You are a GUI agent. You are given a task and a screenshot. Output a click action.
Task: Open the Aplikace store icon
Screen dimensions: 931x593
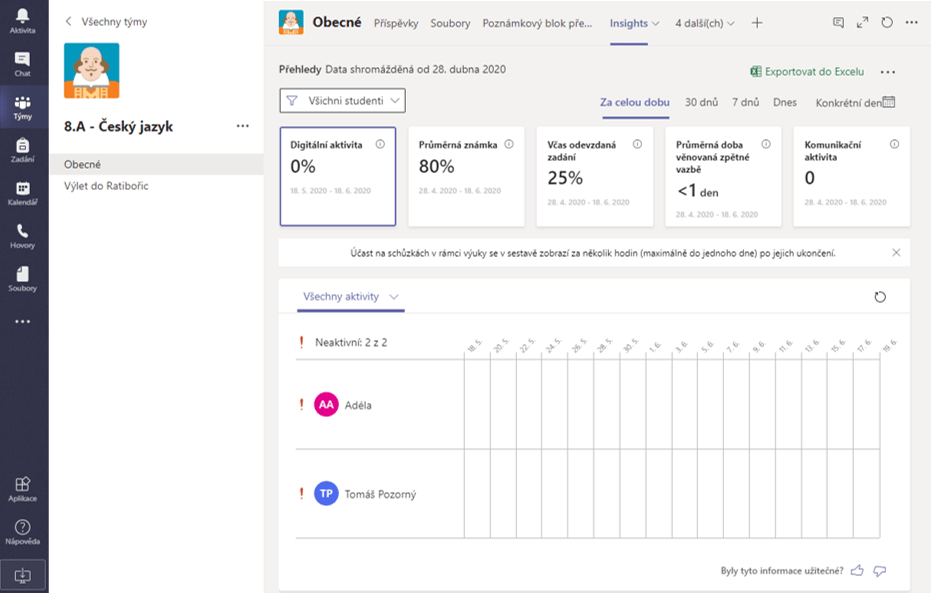point(22,489)
